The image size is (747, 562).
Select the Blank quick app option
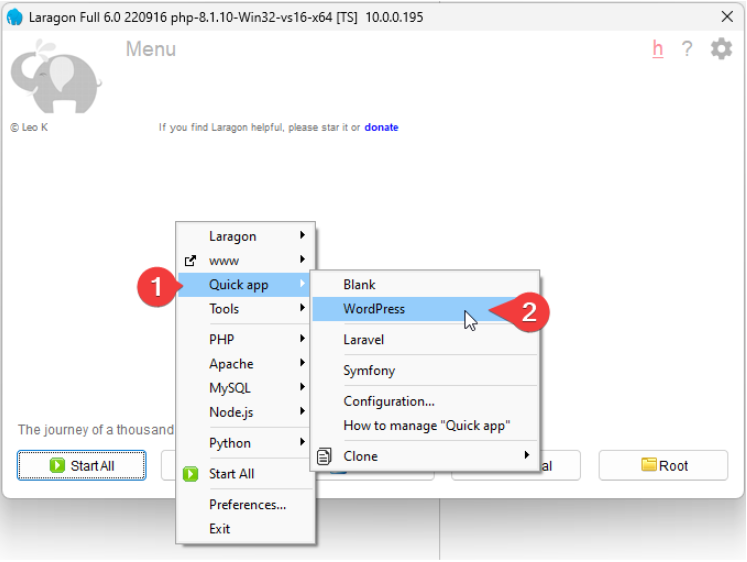(360, 285)
